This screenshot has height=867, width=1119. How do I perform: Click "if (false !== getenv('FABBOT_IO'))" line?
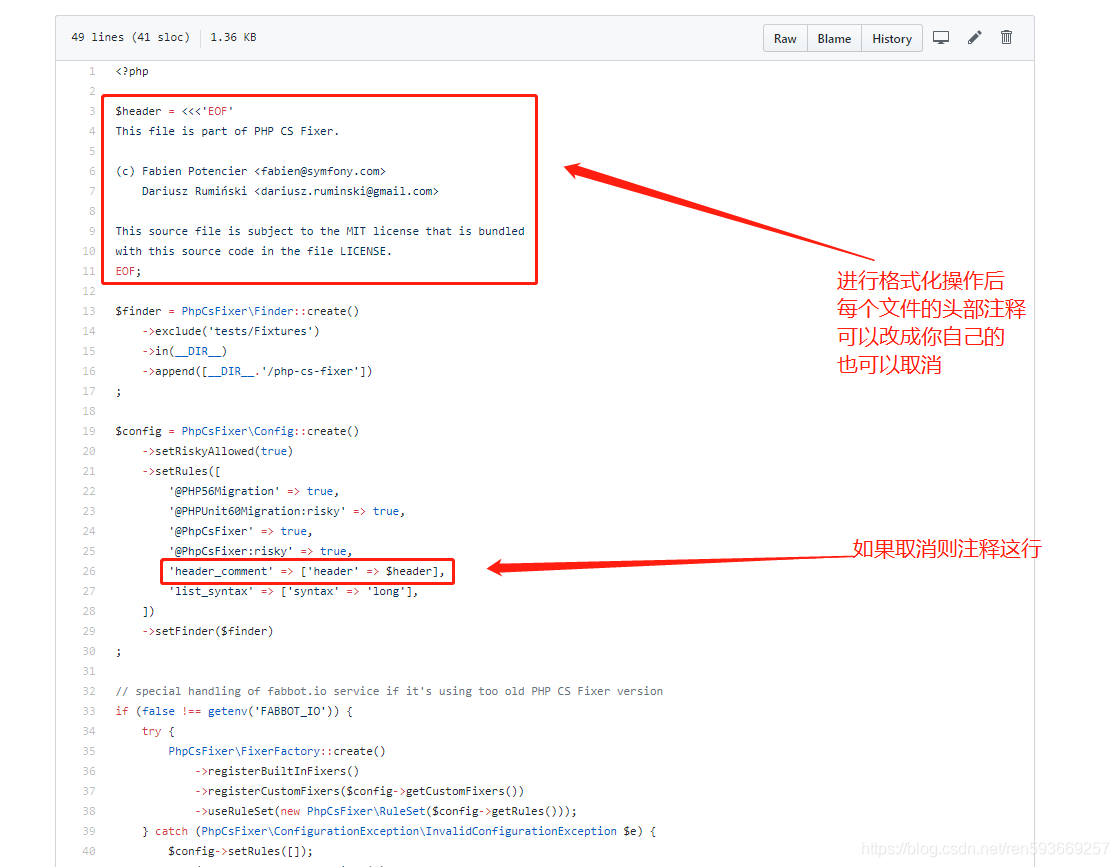(234, 711)
